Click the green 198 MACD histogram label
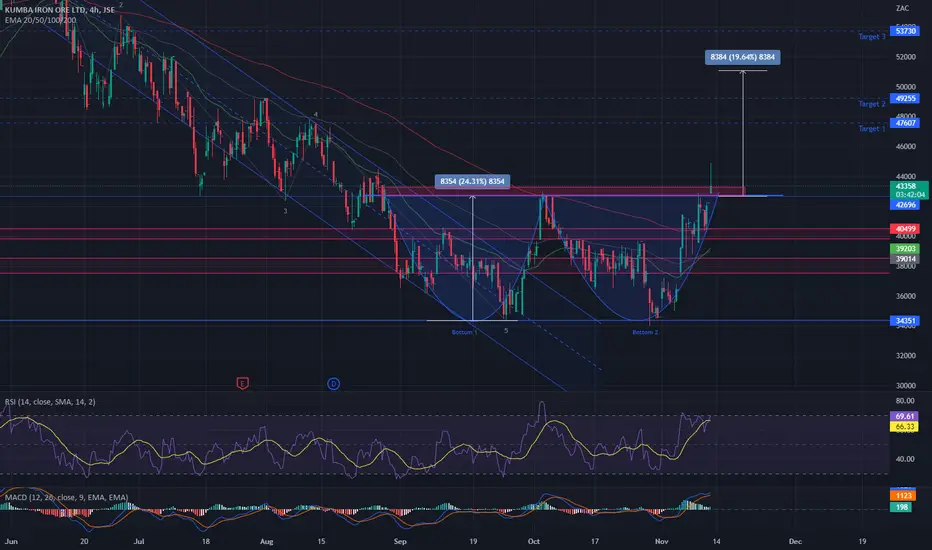 pos(902,507)
